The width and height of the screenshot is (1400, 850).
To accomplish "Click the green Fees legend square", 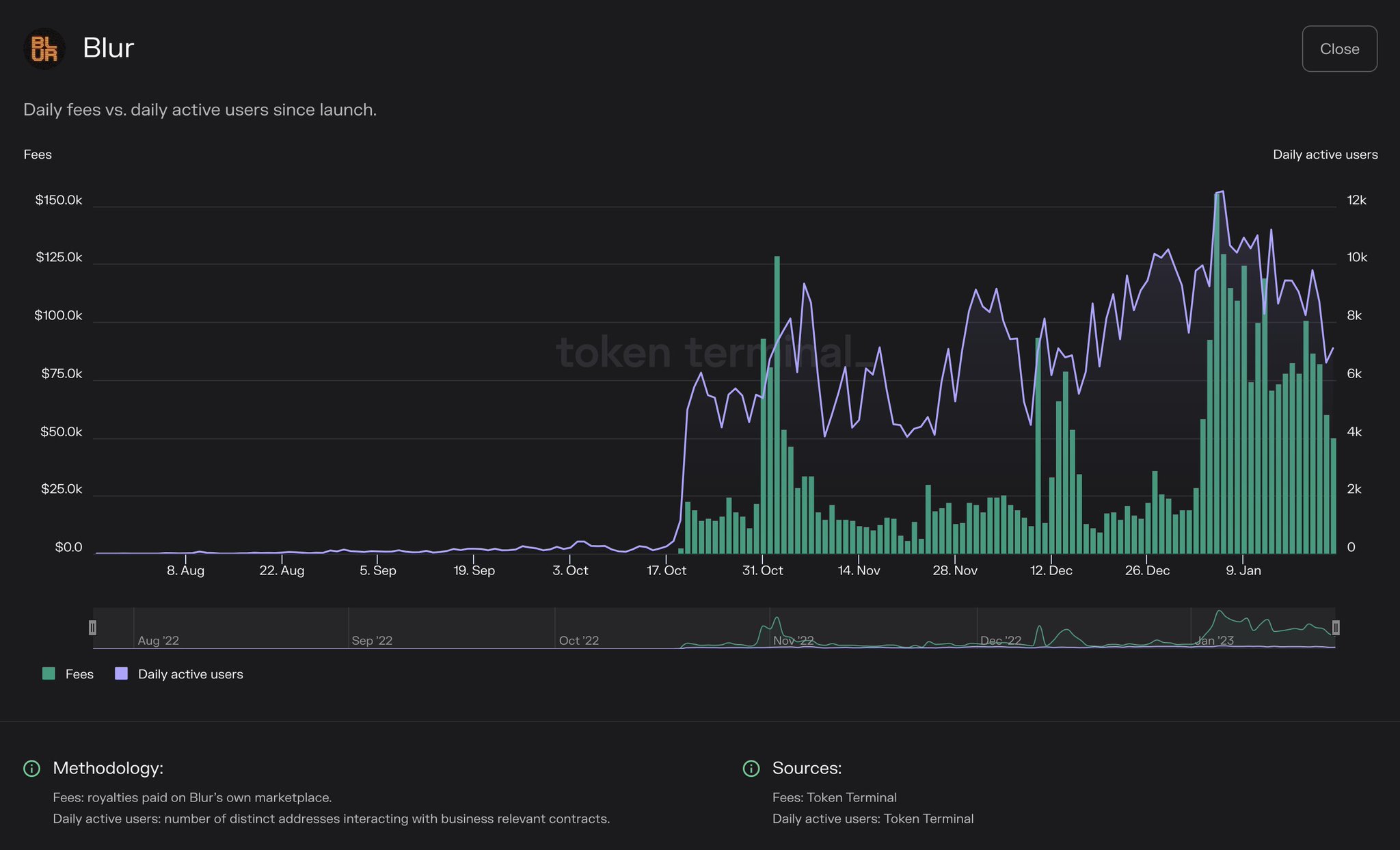I will (x=48, y=674).
